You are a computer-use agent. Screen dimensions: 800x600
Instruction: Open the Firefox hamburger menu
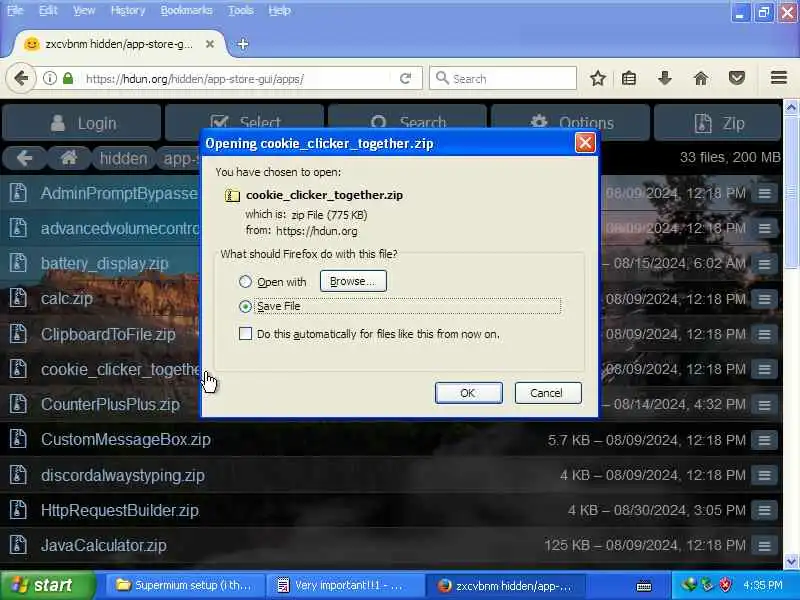click(x=779, y=78)
